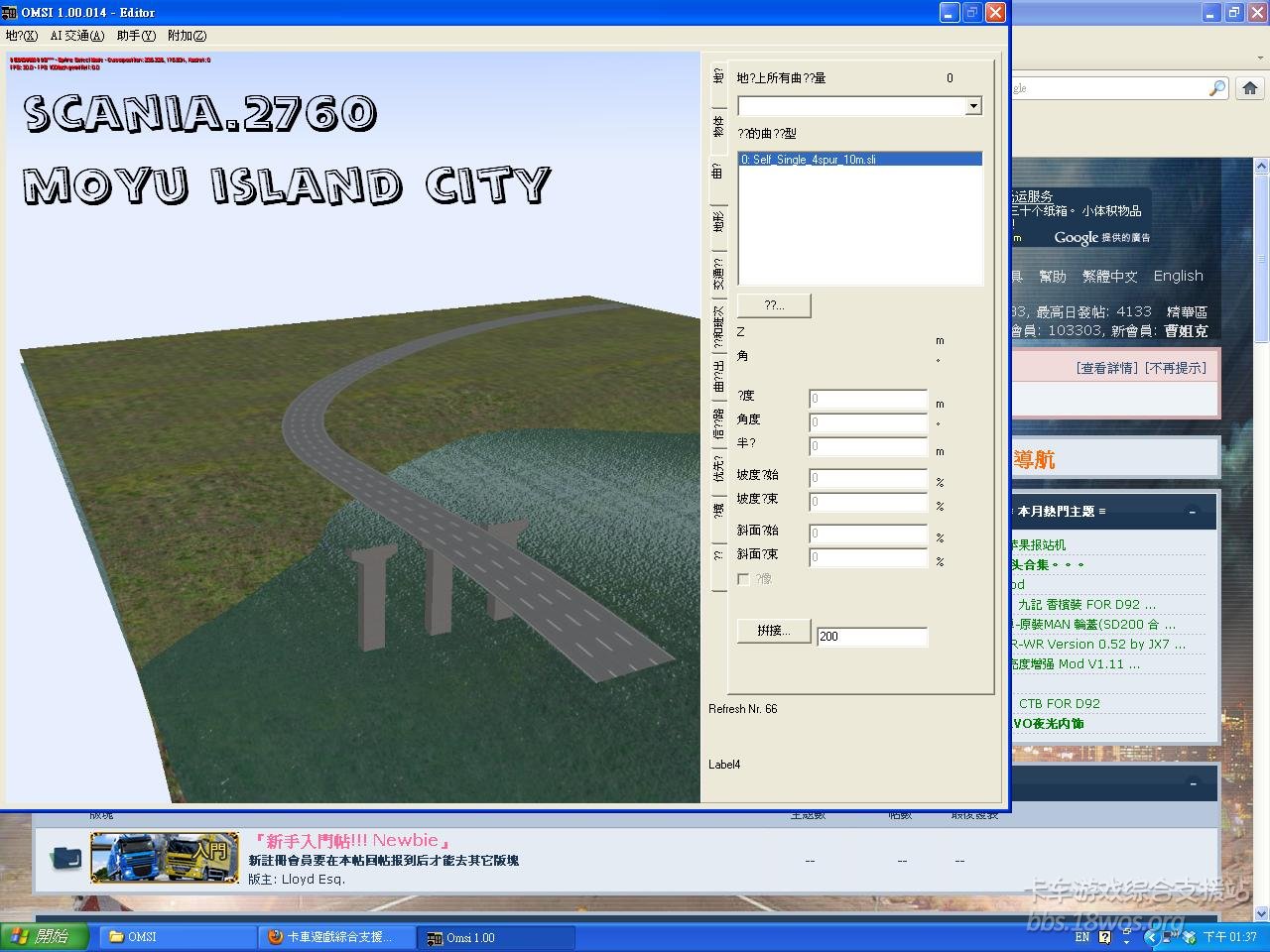Viewport: 1270px width, 952px height.
Task: Click the Refresh Nr. 66 status text
Action: click(743, 709)
